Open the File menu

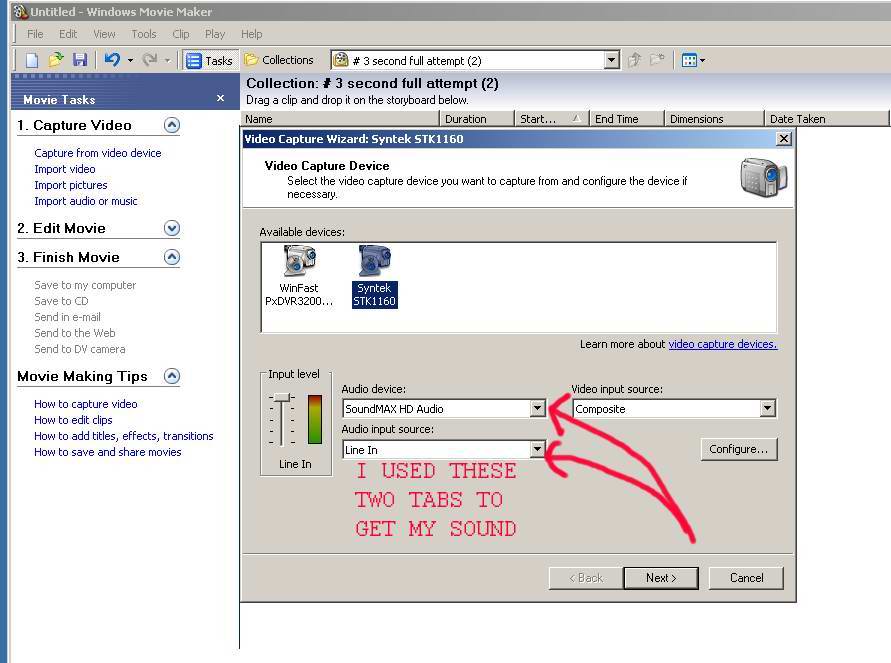tap(35, 34)
